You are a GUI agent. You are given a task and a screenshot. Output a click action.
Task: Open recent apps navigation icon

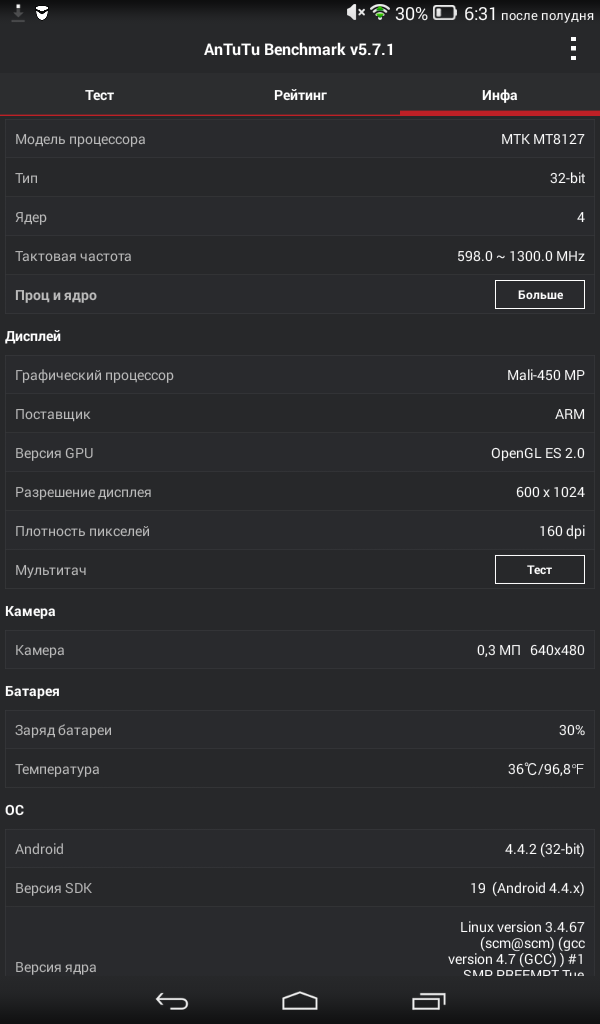[x=428, y=1001]
